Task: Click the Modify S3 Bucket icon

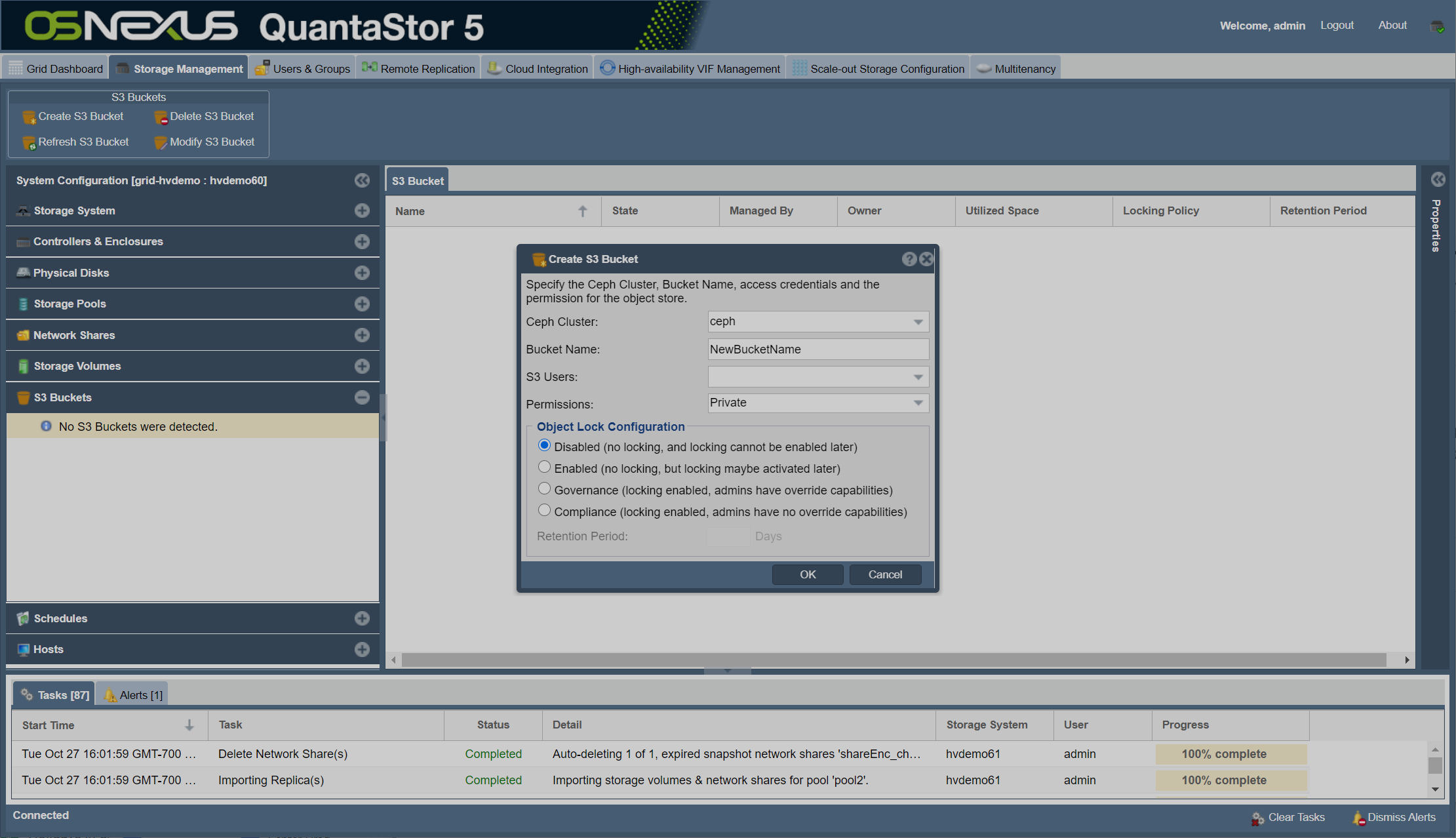Action: [x=161, y=143]
